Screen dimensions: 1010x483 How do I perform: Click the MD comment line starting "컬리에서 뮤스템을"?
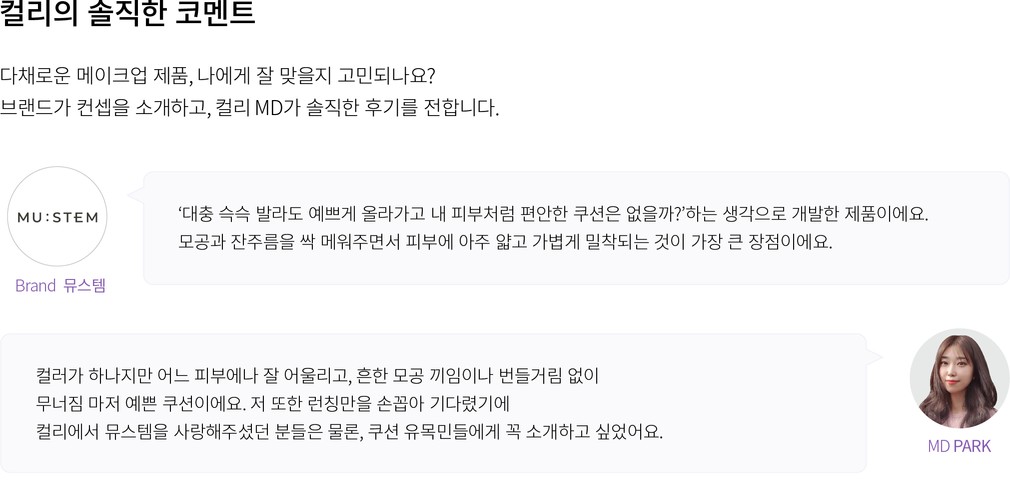[349, 433]
